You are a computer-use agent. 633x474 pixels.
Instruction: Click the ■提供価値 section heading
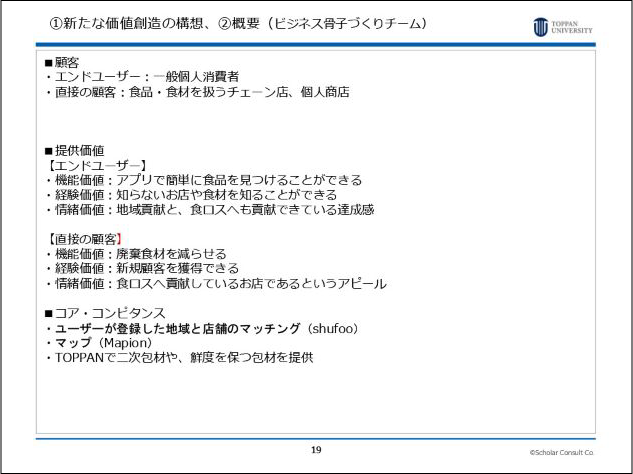[x=74, y=150]
